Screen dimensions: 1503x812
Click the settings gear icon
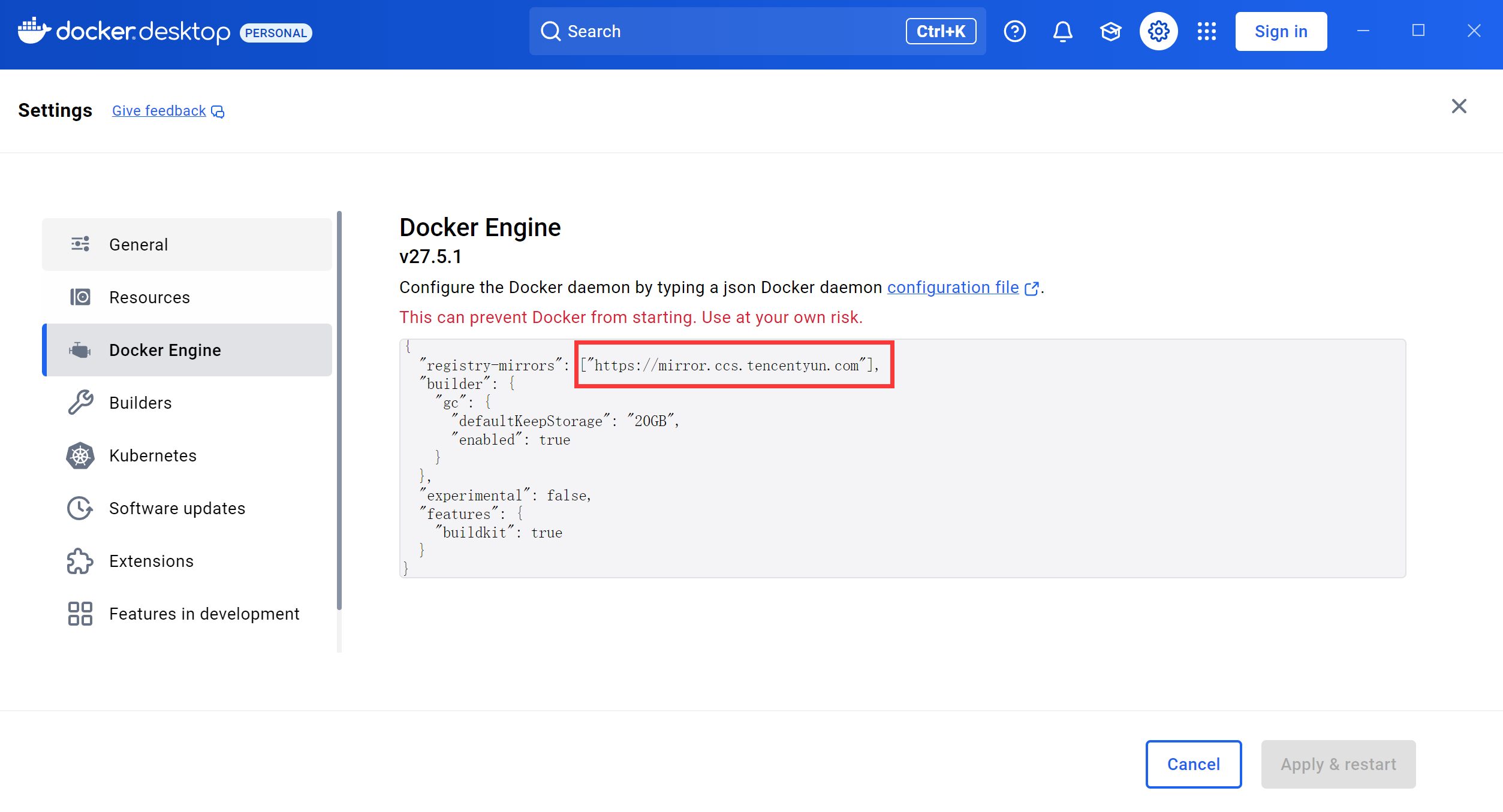(1158, 31)
